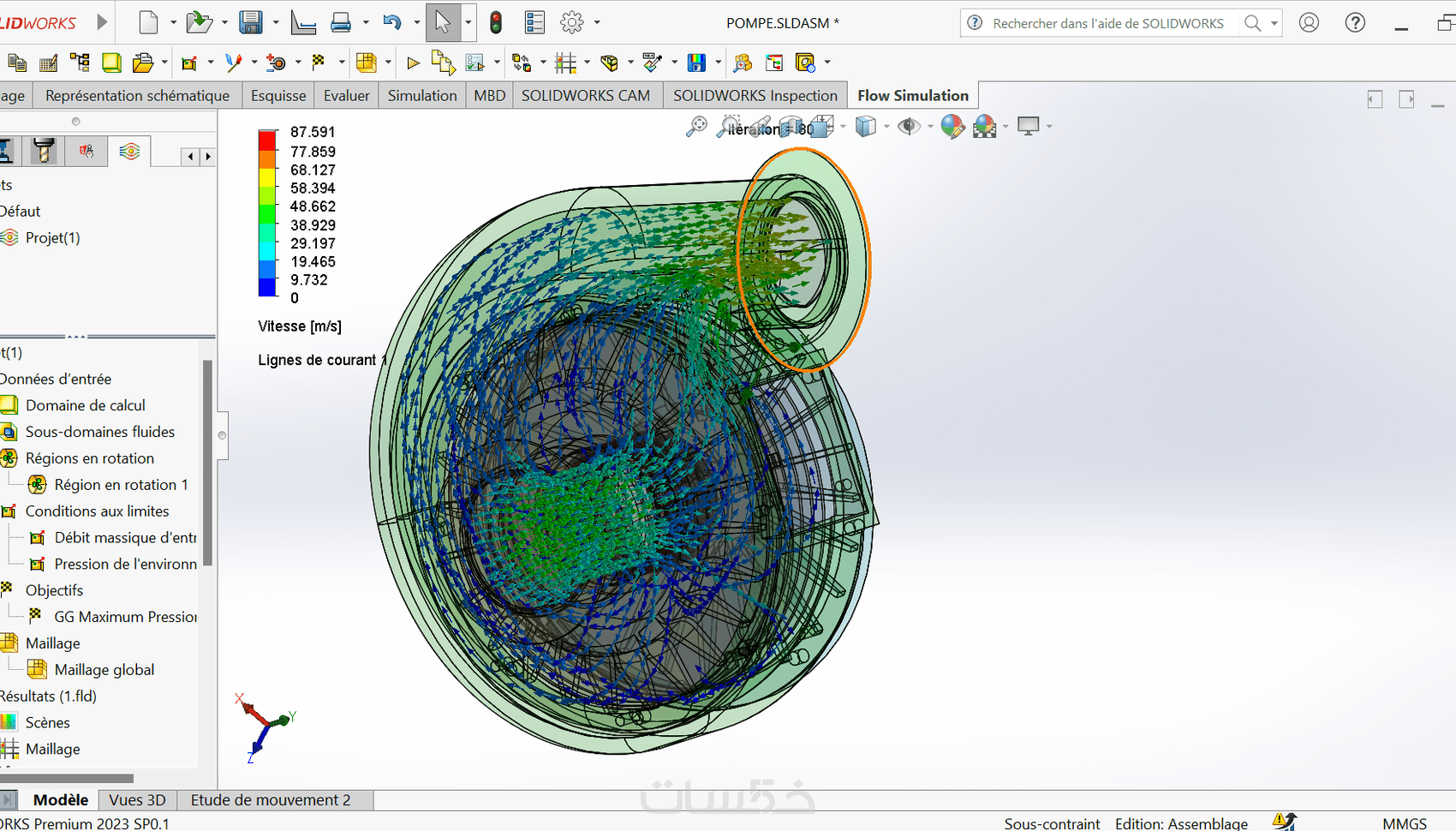Toggle the Select cursor tool
Viewport: 1456px width, 831px height.
tap(442, 22)
